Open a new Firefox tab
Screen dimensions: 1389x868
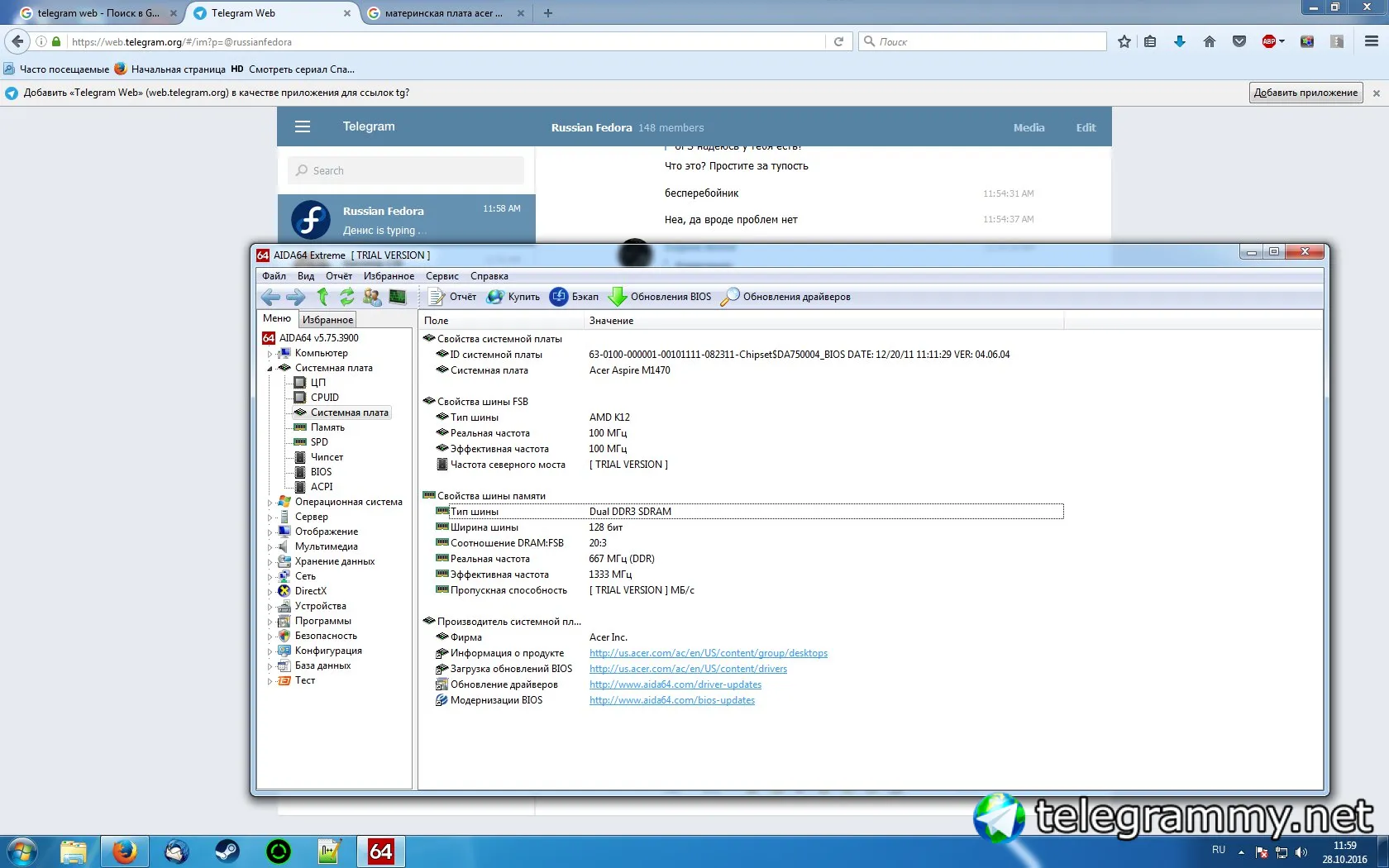548,13
